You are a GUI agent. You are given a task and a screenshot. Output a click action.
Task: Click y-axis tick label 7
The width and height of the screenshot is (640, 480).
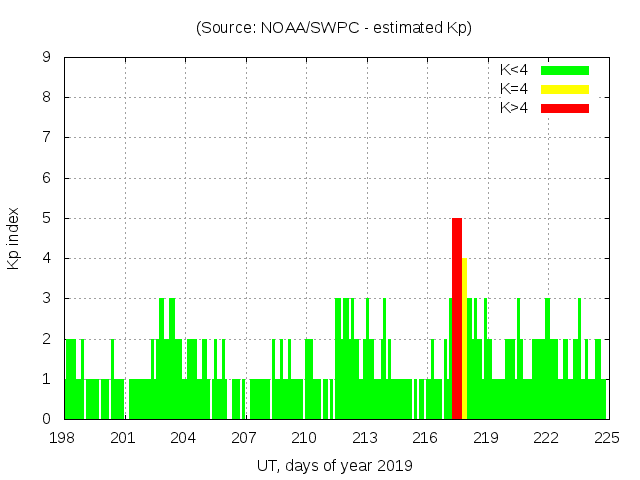(x=46, y=138)
